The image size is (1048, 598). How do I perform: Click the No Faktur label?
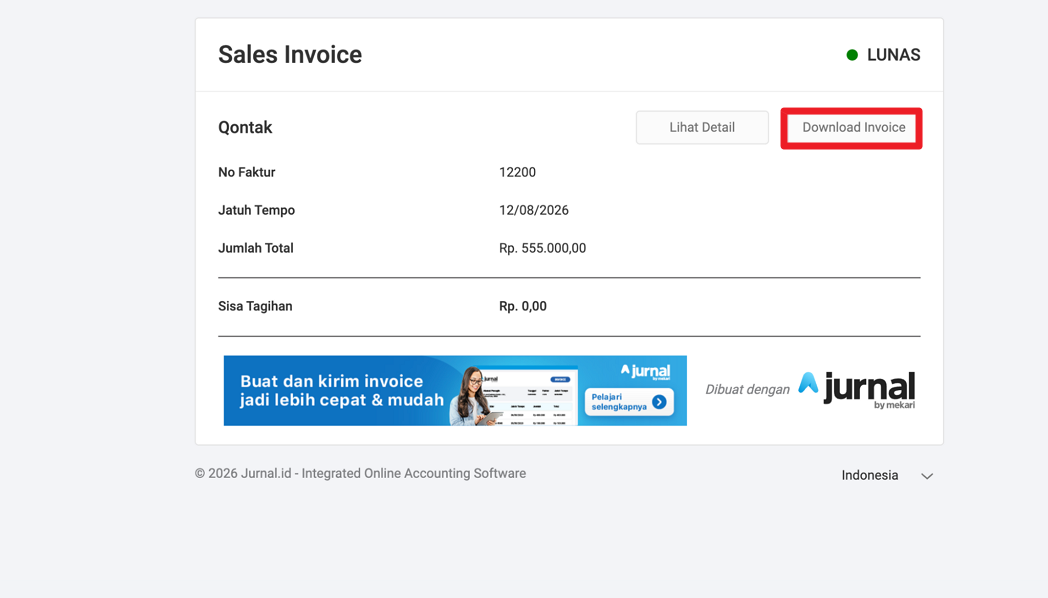247,172
